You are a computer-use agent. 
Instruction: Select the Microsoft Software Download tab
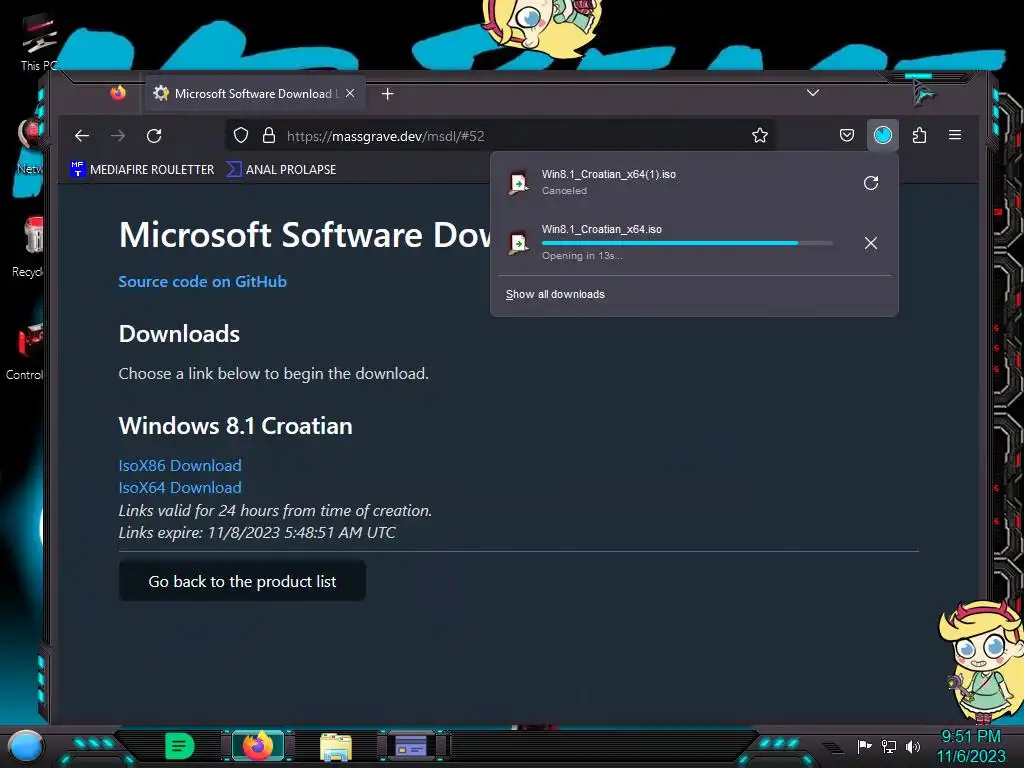pos(255,93)
